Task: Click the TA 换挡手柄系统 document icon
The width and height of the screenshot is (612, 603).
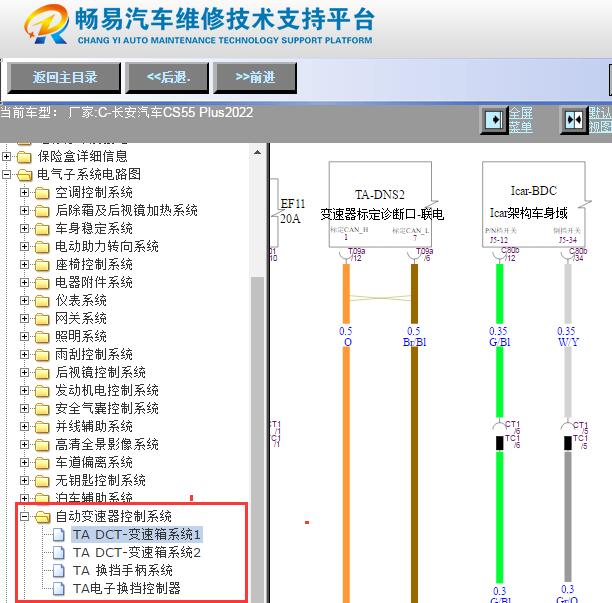Action: 59,570
